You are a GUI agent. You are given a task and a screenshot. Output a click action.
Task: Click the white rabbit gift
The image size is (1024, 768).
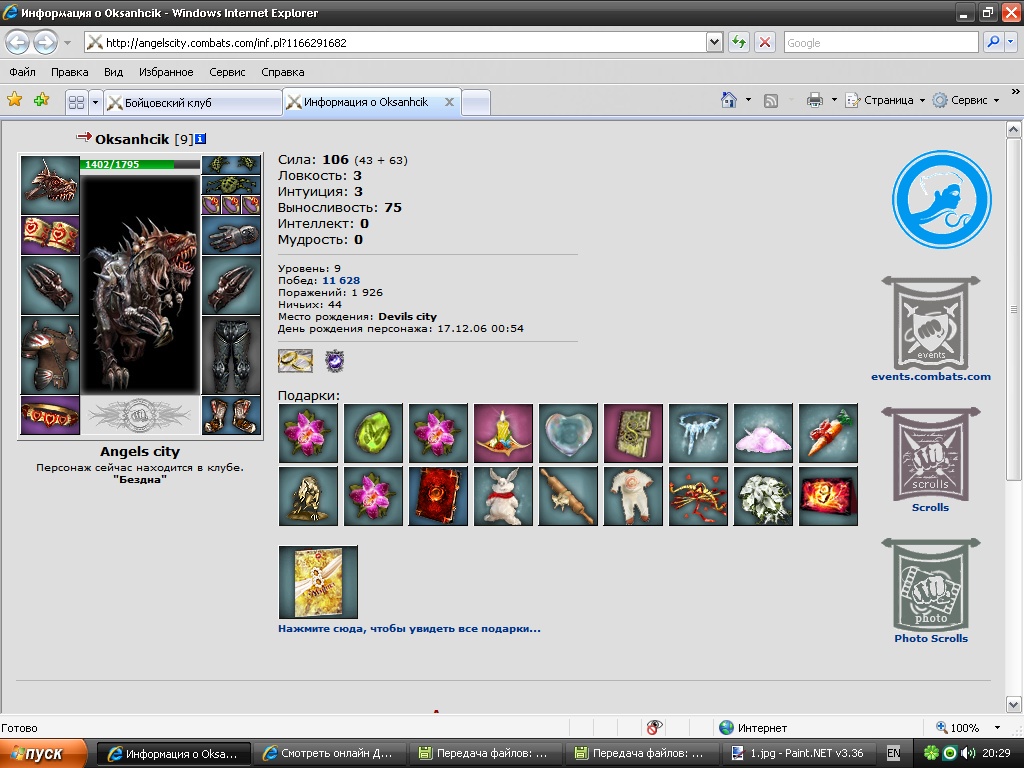pos(504,496)
